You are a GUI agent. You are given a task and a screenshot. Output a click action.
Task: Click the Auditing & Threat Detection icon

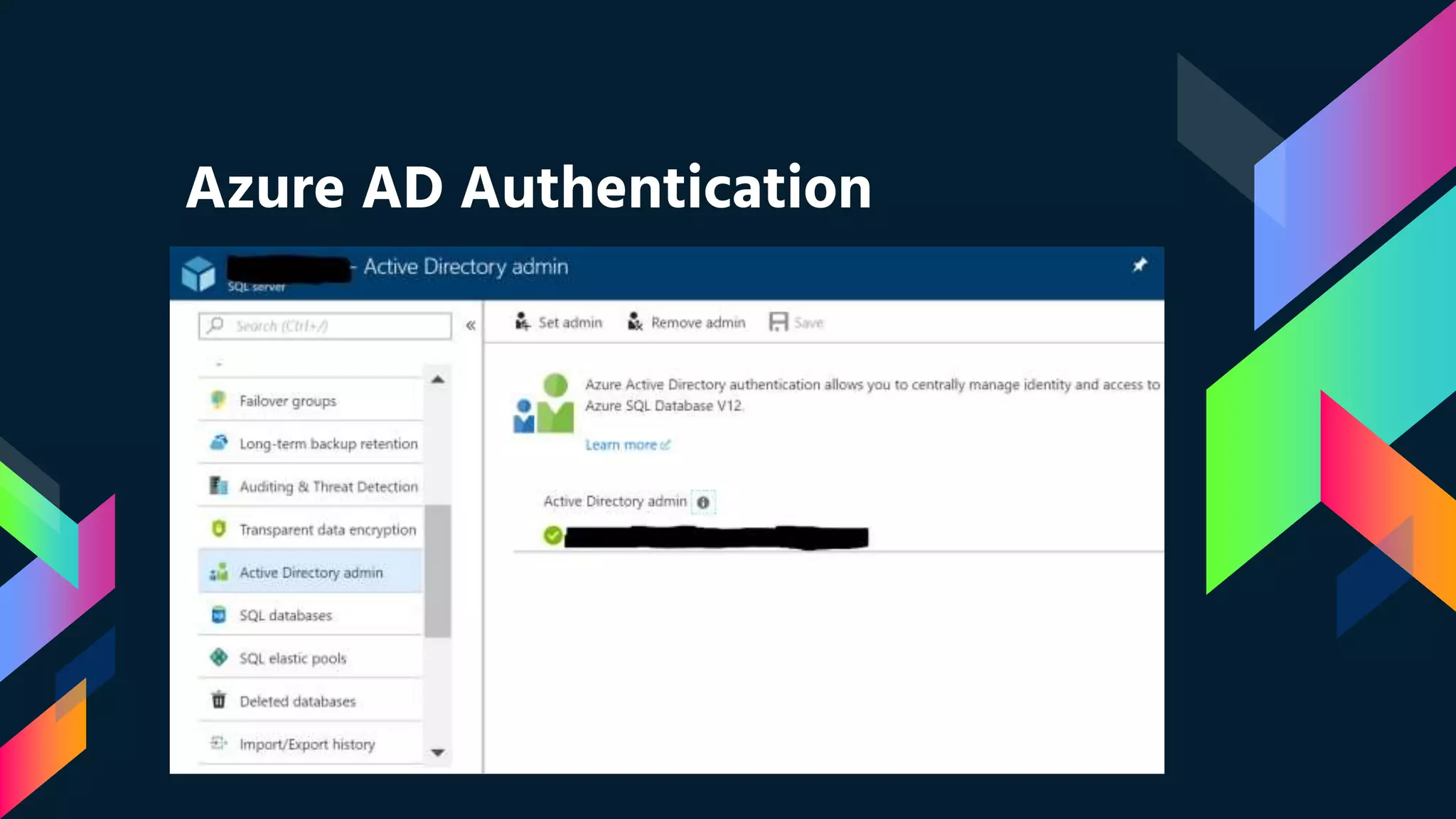coord(219,486)
